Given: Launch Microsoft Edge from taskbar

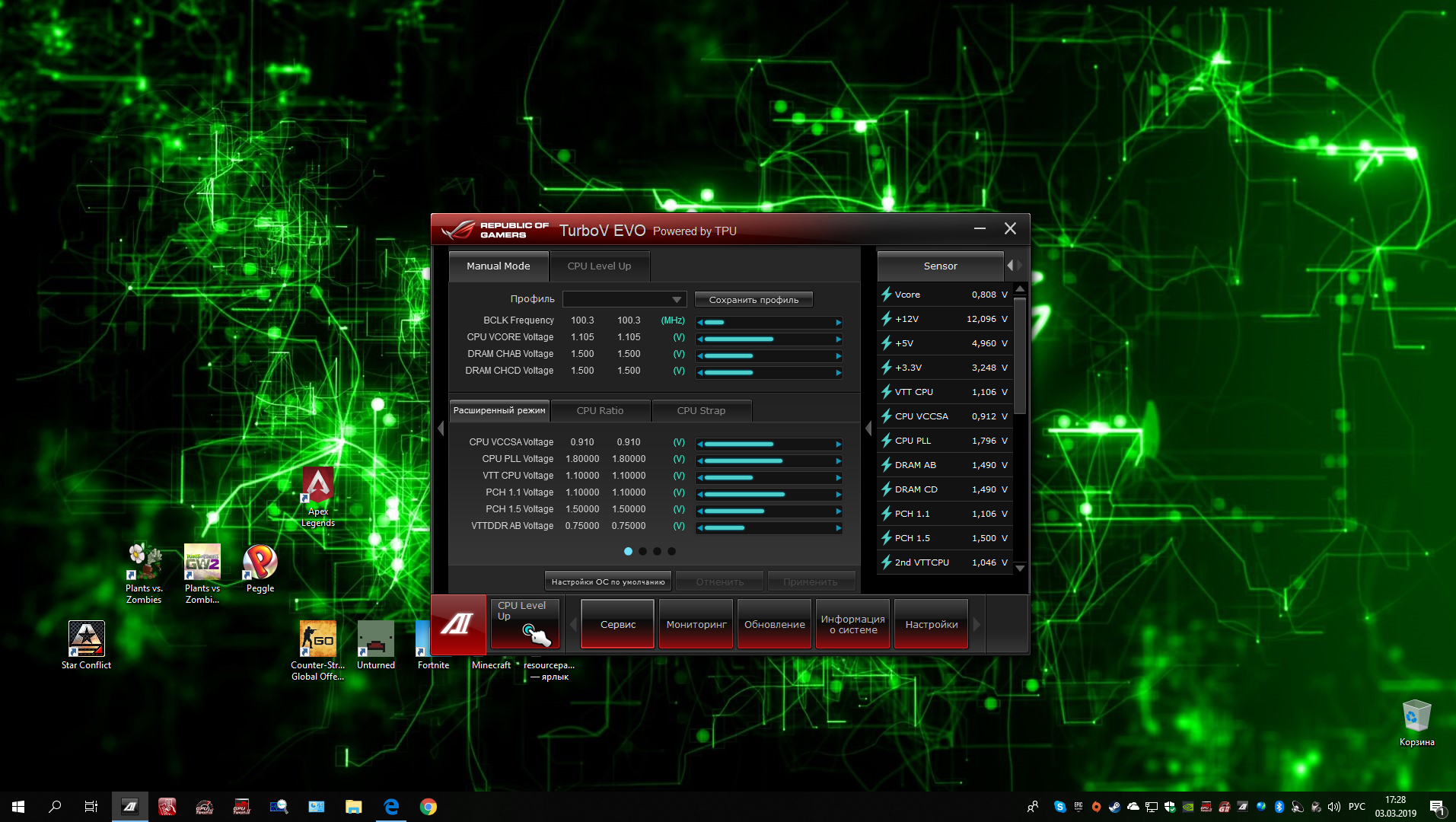Looking at the screenshot, I should pos(391,807).
